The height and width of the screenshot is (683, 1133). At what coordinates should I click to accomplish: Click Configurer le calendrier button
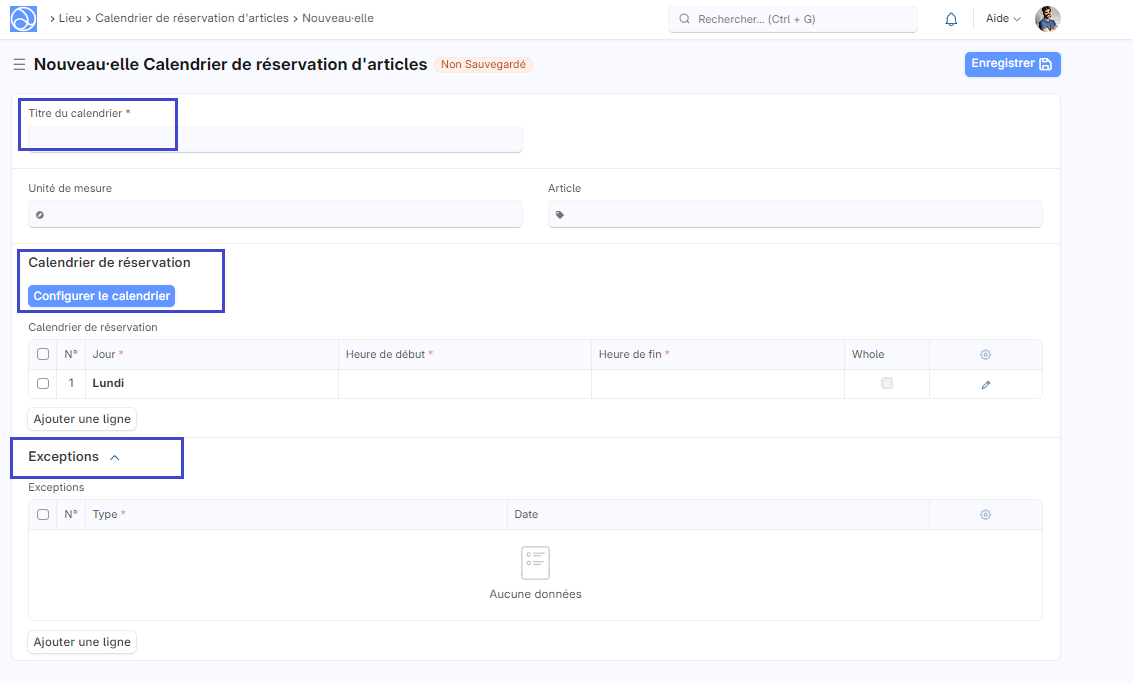click(101, 296)
